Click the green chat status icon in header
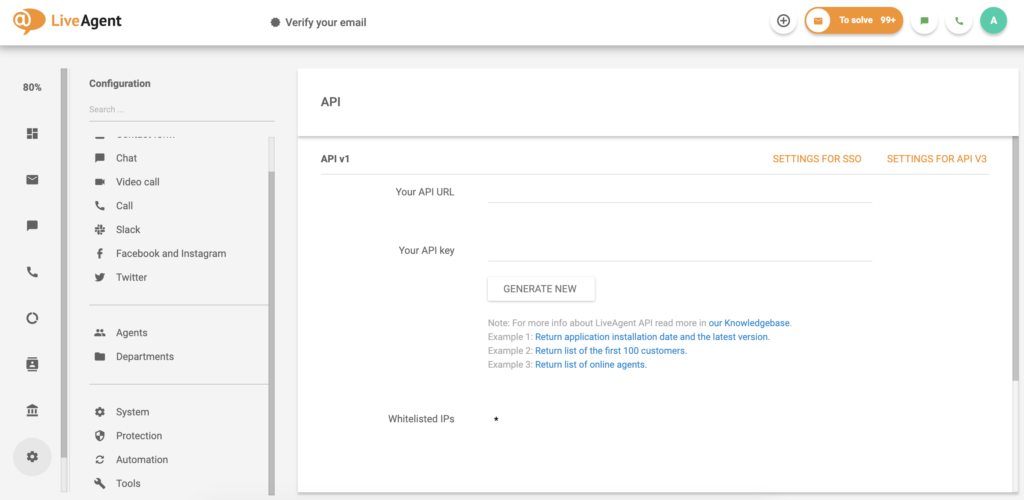 [924, 21]
